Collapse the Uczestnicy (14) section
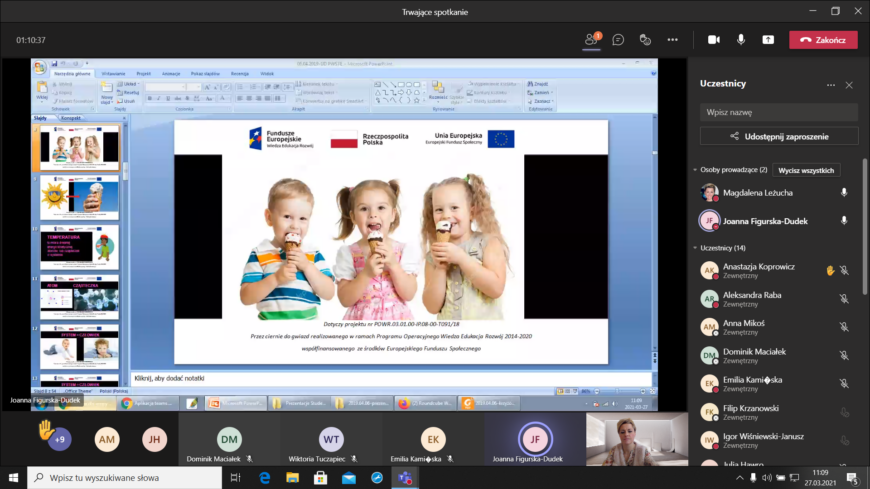 (x=695, y=248)
